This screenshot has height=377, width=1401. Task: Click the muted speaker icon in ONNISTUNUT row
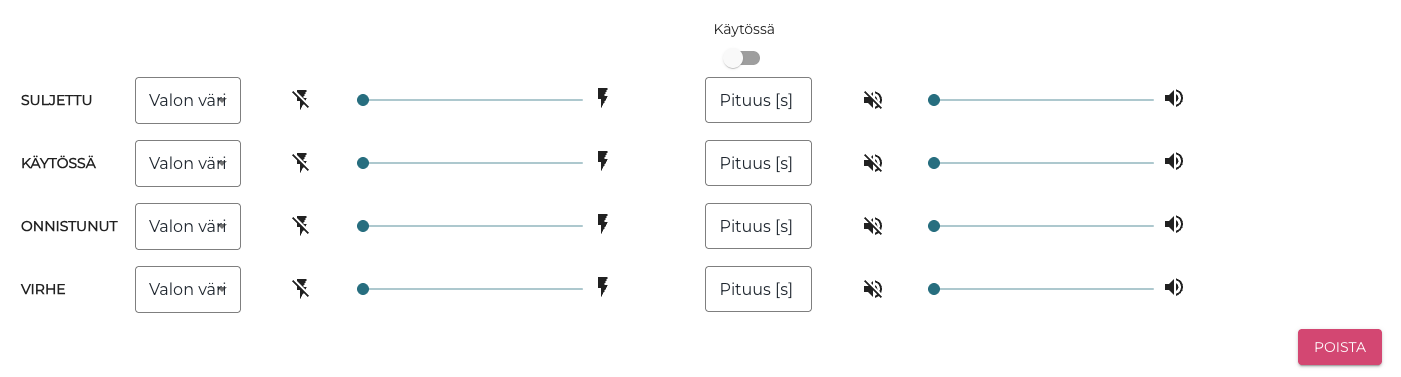pyautogui.click(x=873, y=226)
